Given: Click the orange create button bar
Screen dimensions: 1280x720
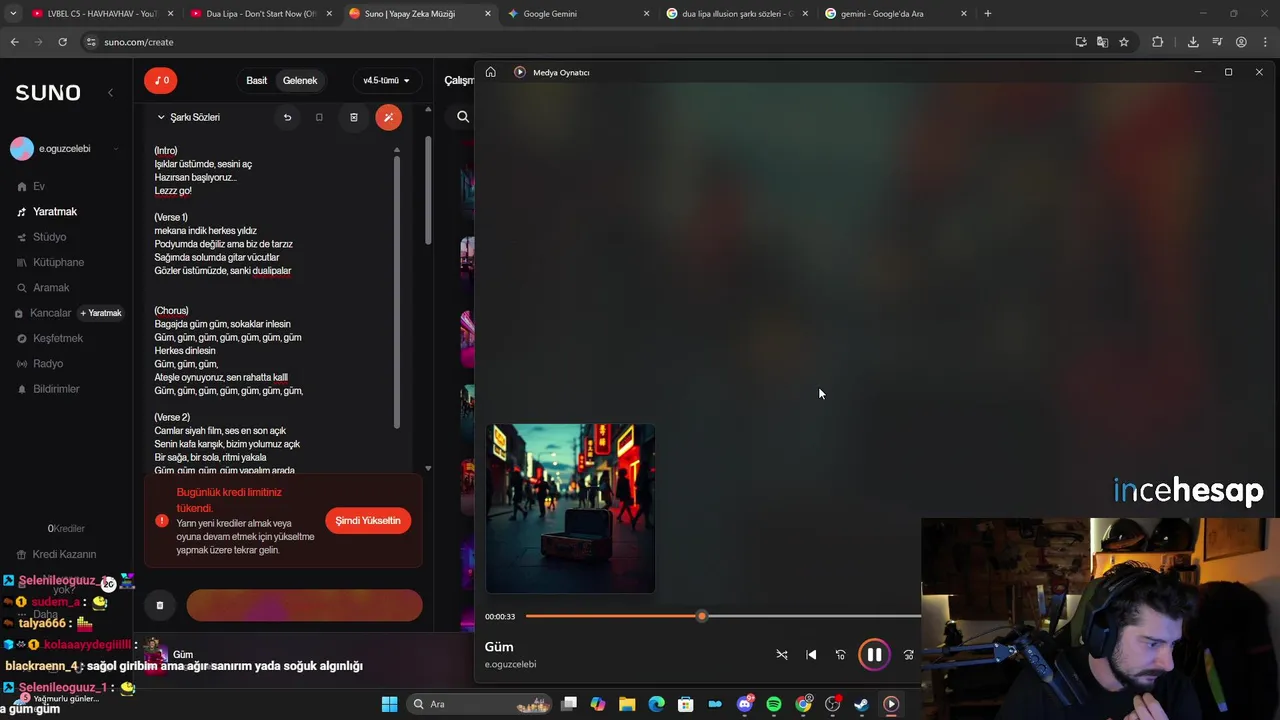Looking at the screenshot, I should [304, 605].
